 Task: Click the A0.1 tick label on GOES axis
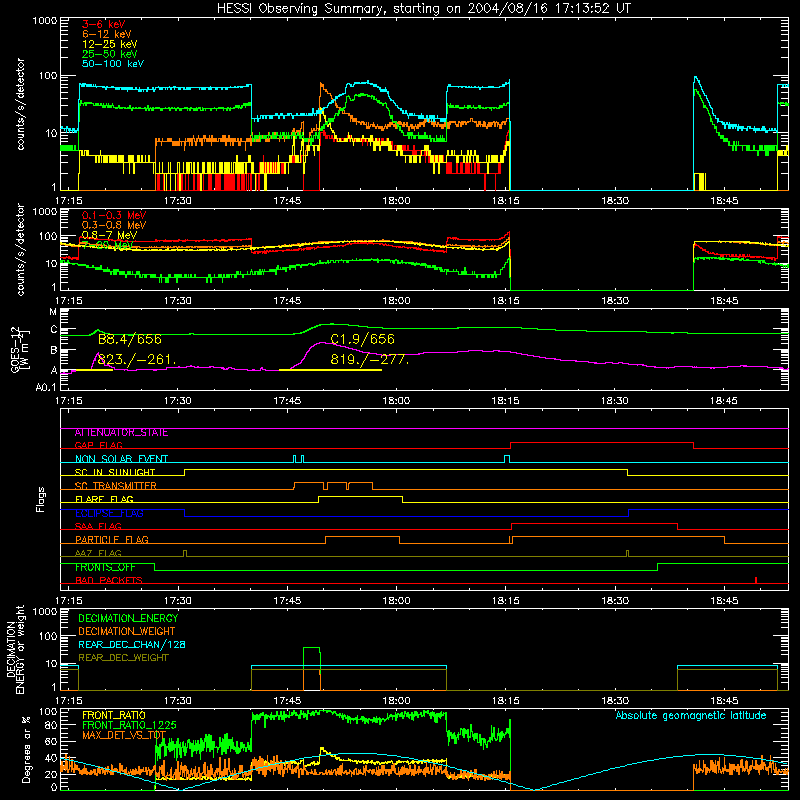click(x=46, y=388)
